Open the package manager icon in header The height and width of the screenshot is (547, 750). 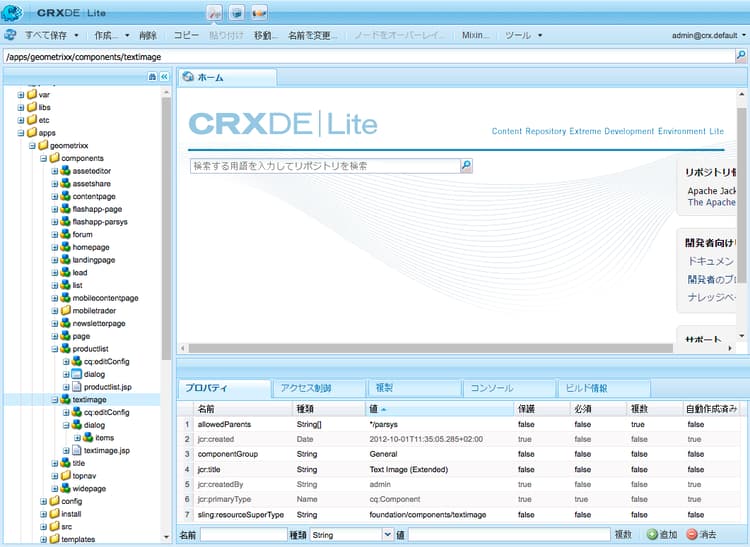click(x=236, y=13)
